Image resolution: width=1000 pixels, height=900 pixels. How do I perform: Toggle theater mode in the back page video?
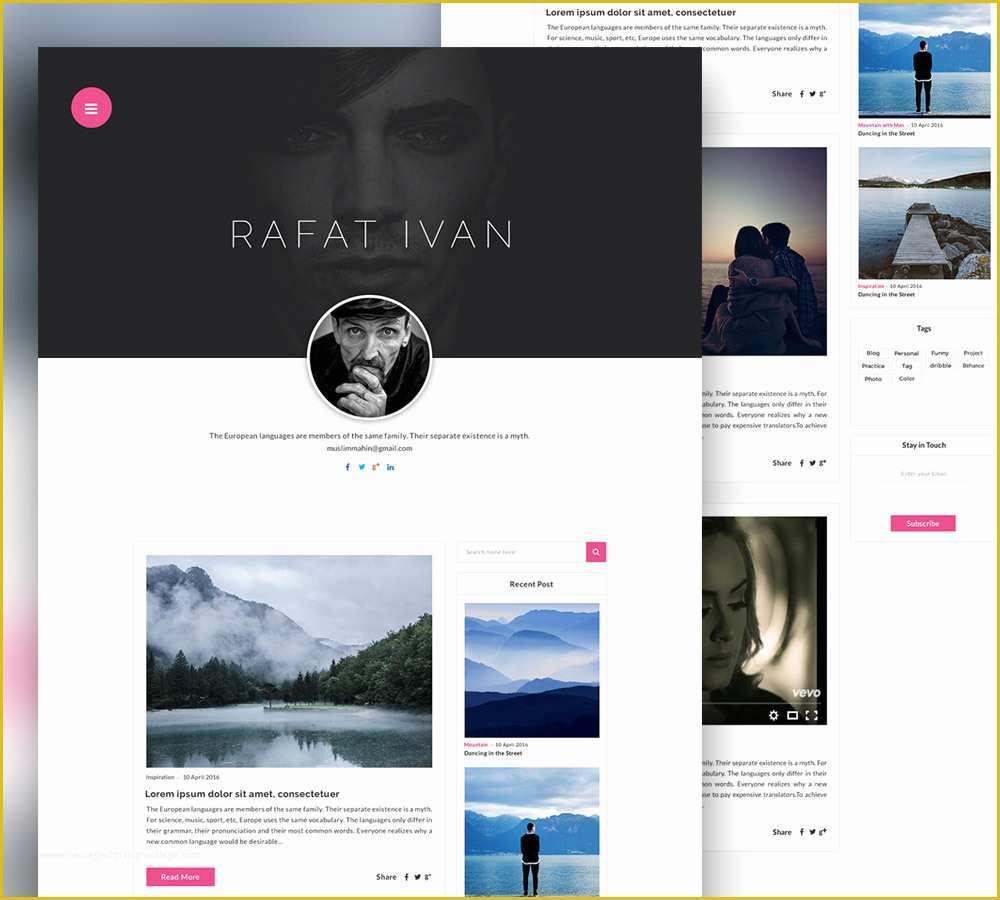pyautogui.click(x=792, y=716)
